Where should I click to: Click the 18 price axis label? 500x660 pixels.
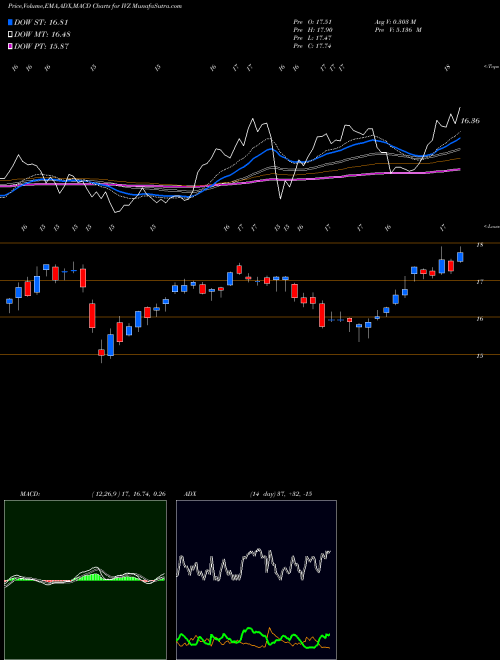pos(480,245)
